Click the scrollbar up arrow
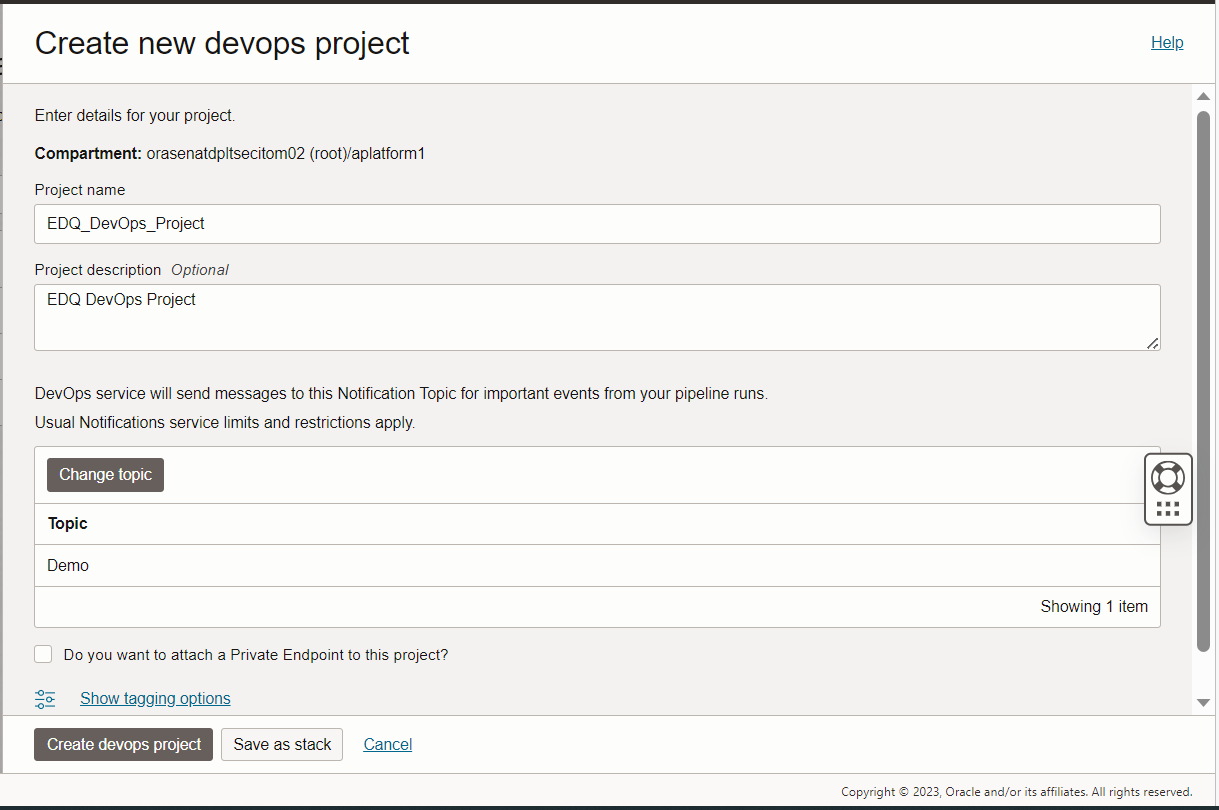Screen dimensions: 1219x810 click(1204, 96)
